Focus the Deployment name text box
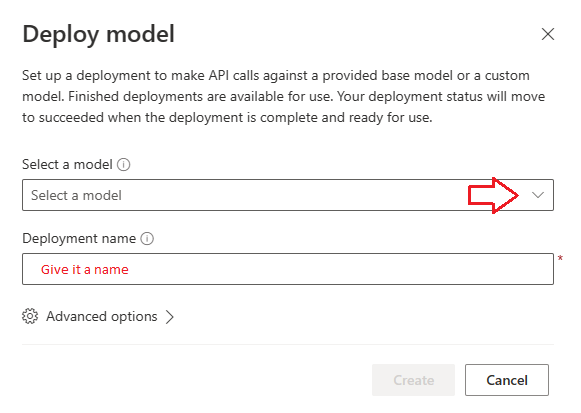 pos(288,269)
